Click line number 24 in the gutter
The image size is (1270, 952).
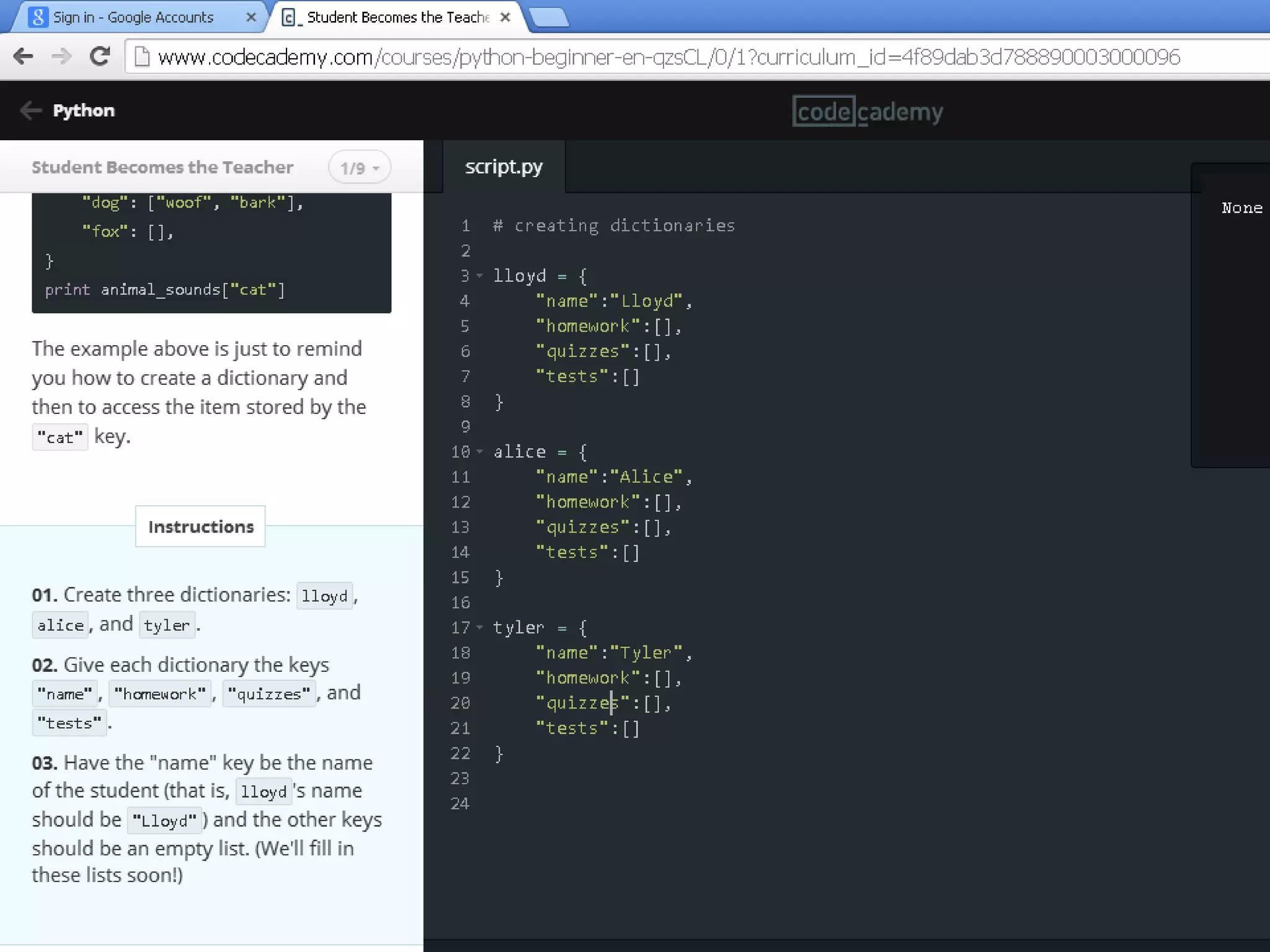tap(460, 804)
